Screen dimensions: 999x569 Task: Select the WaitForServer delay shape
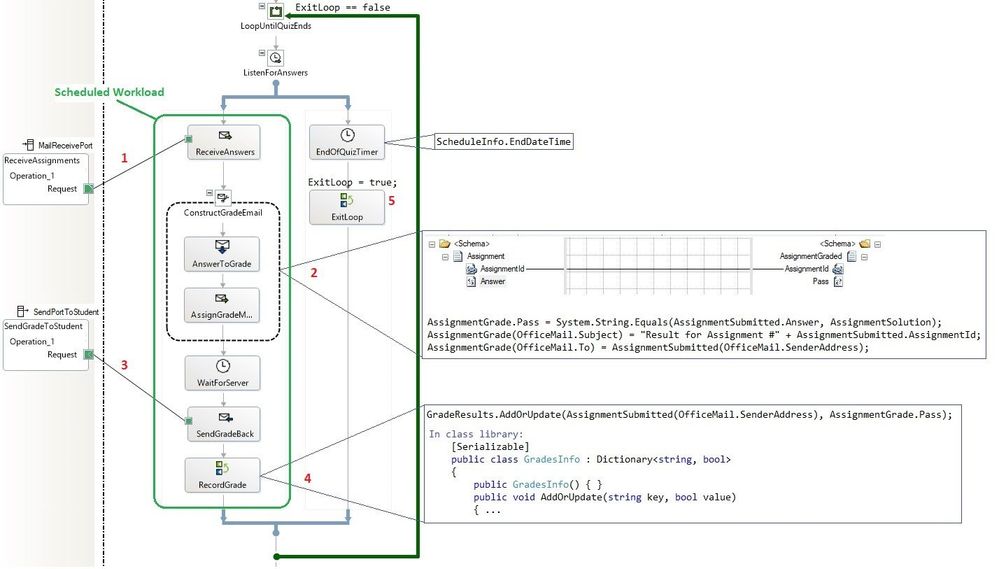tap(222, 373)
